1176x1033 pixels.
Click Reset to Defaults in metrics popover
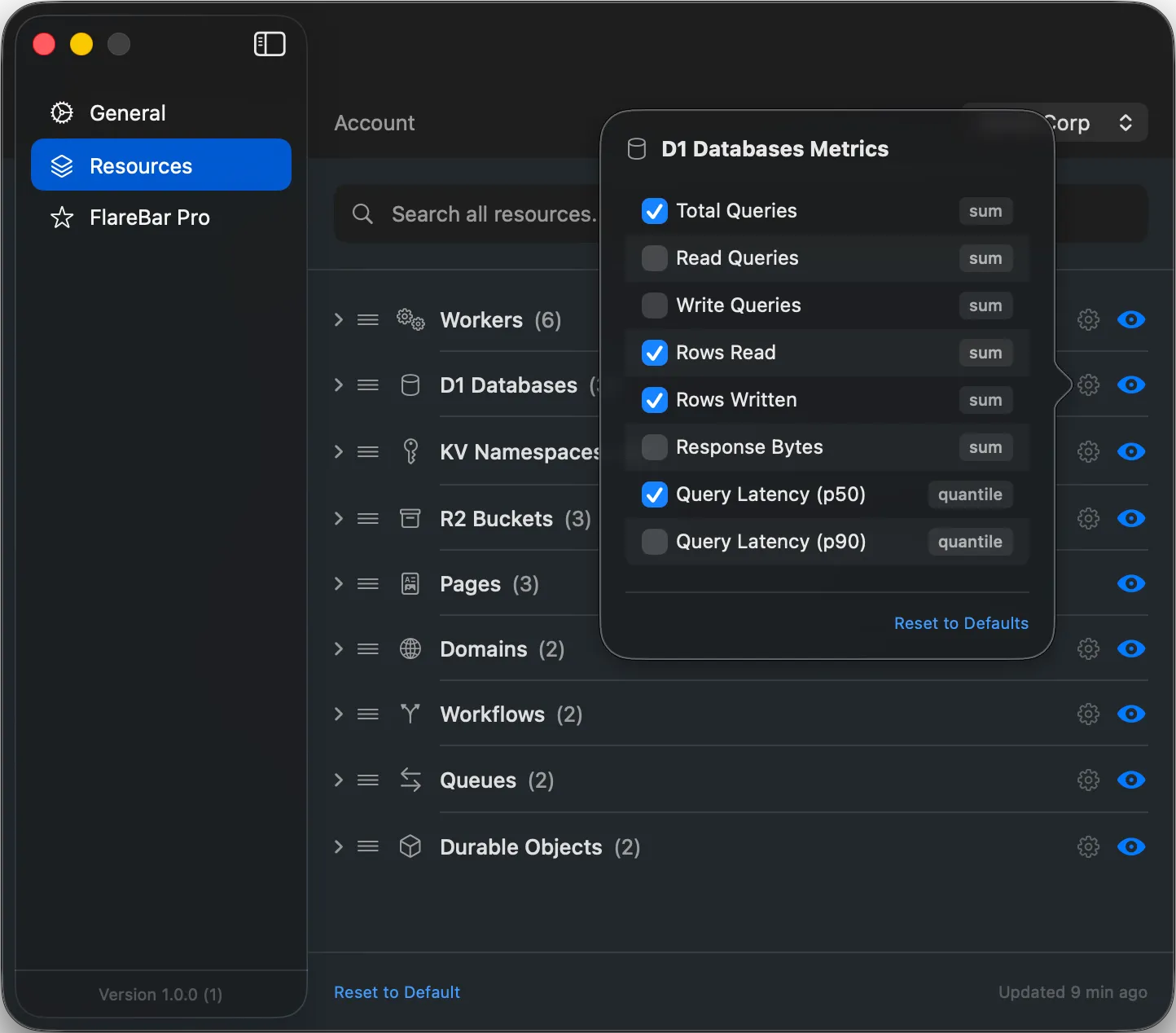point(961,623)
